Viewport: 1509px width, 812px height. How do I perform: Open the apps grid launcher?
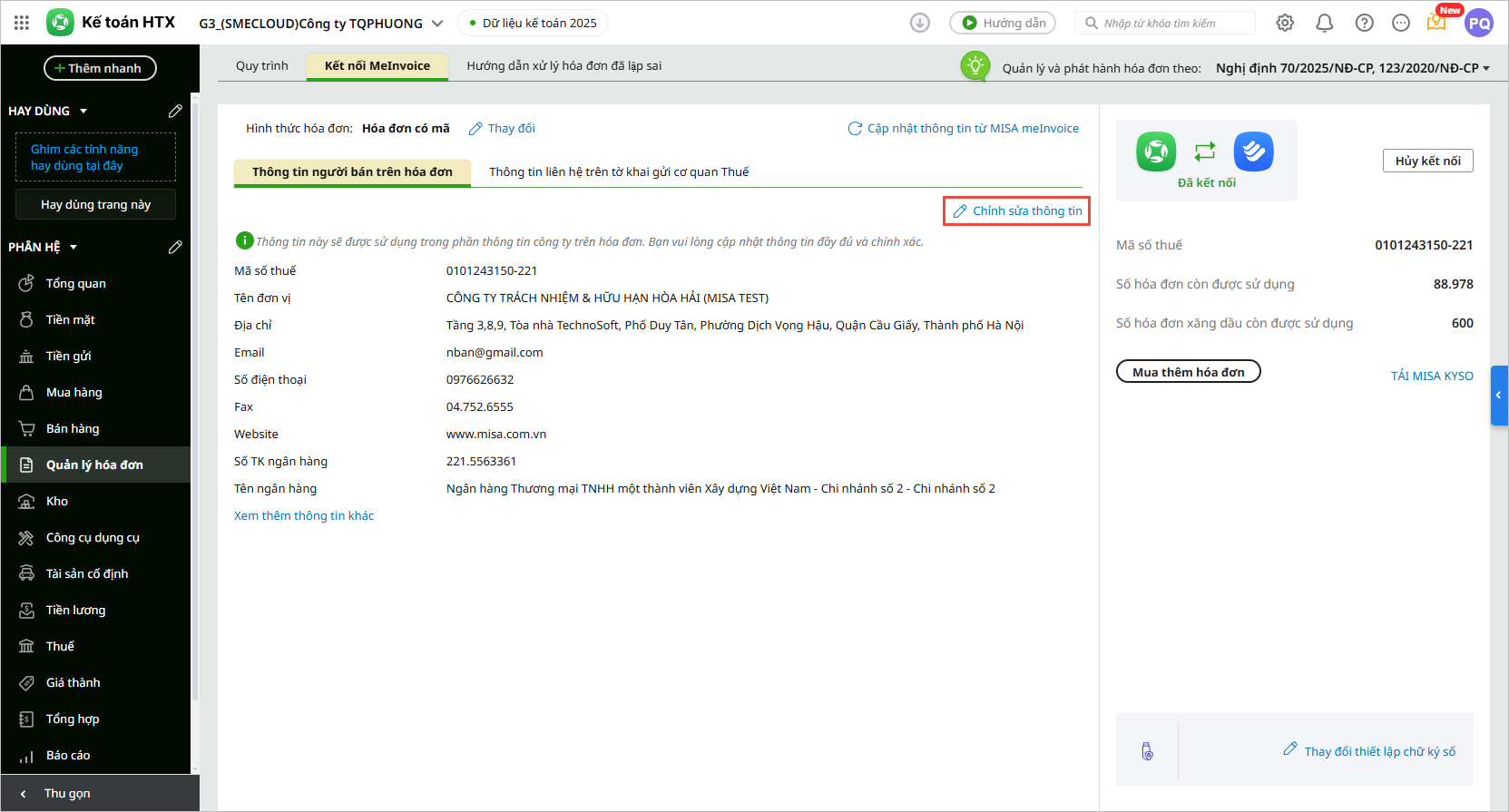22,23
